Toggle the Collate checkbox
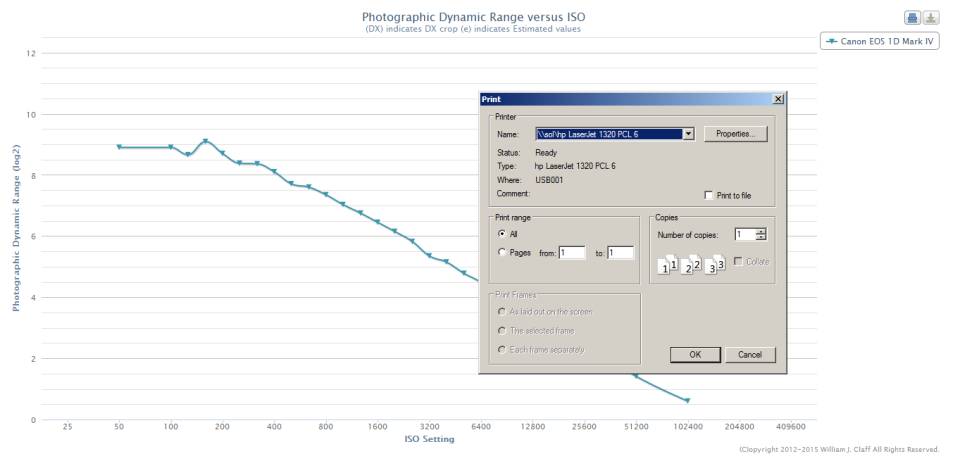Screen dimensions: 960x461 tap(738, 261)
